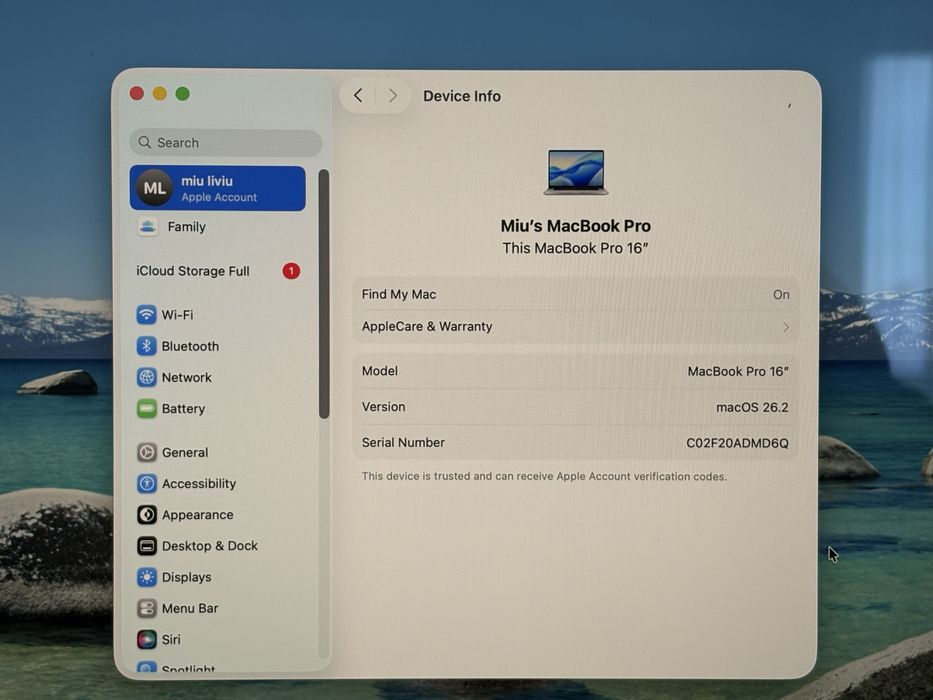
Task: Click the Miu's MacBook Pro heading
Action: (x=575, y=226)
